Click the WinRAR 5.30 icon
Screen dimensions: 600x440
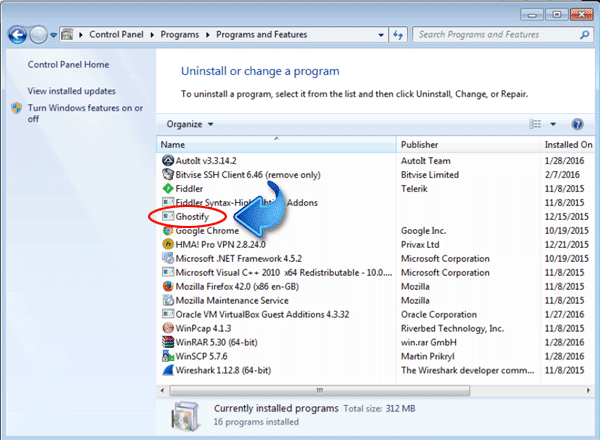(x=168, y=342)
